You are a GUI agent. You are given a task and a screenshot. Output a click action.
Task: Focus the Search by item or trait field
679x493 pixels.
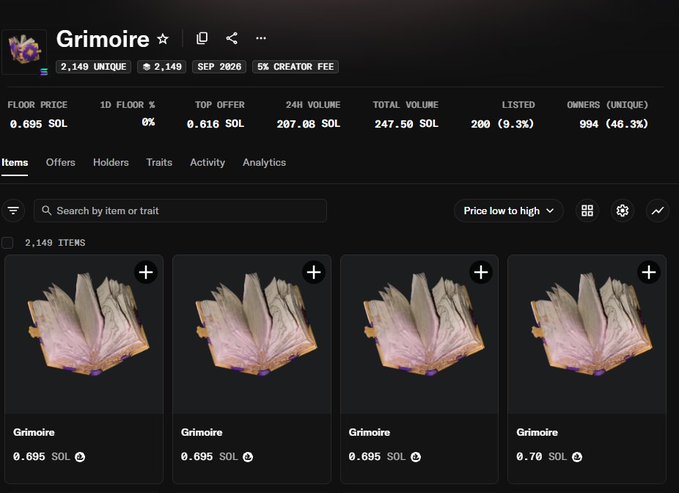180,211
